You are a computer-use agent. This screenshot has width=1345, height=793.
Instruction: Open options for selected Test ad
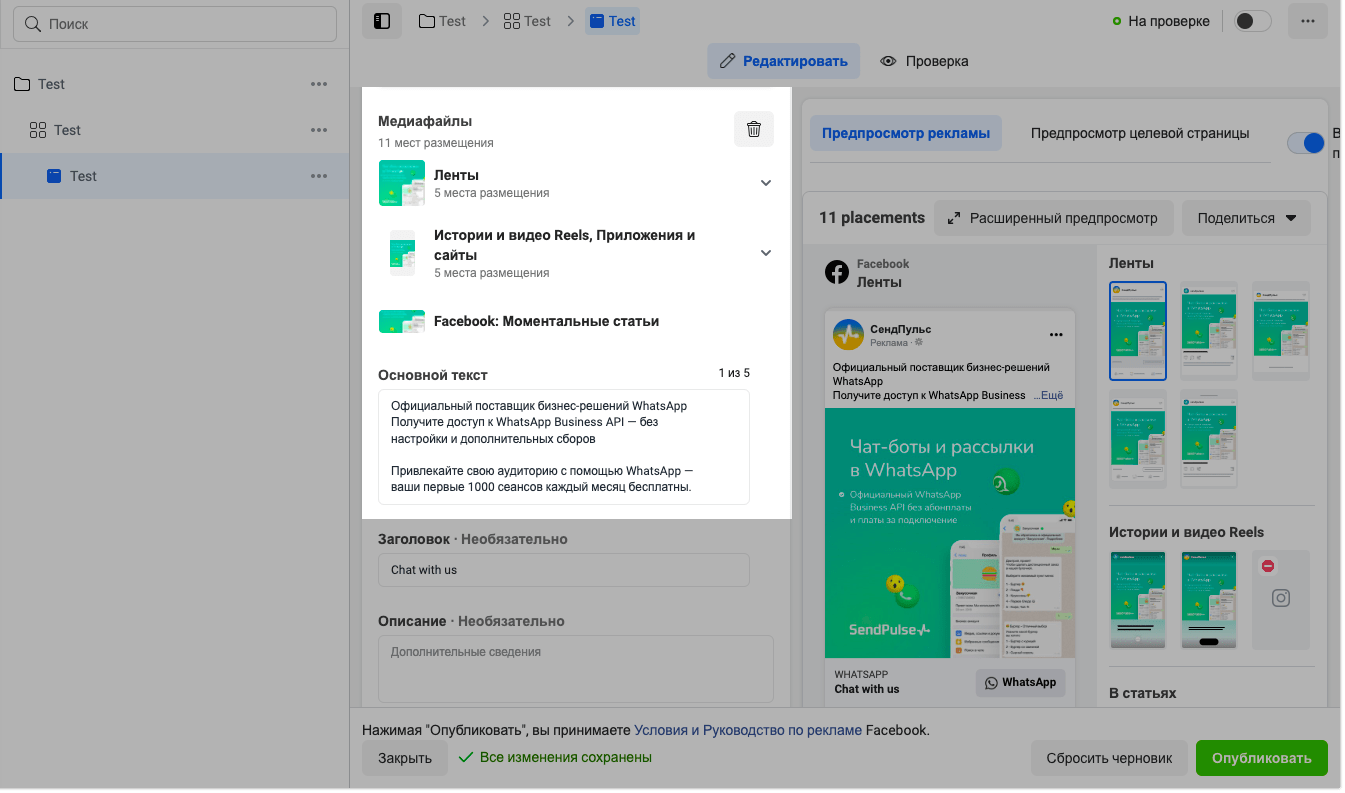pyautogui.click(x=319, y=176)
